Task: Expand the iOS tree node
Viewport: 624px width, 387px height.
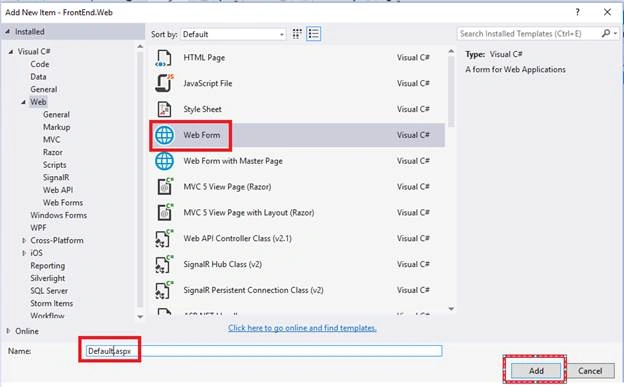Action: pyautogui.click(x=24, y=253)
